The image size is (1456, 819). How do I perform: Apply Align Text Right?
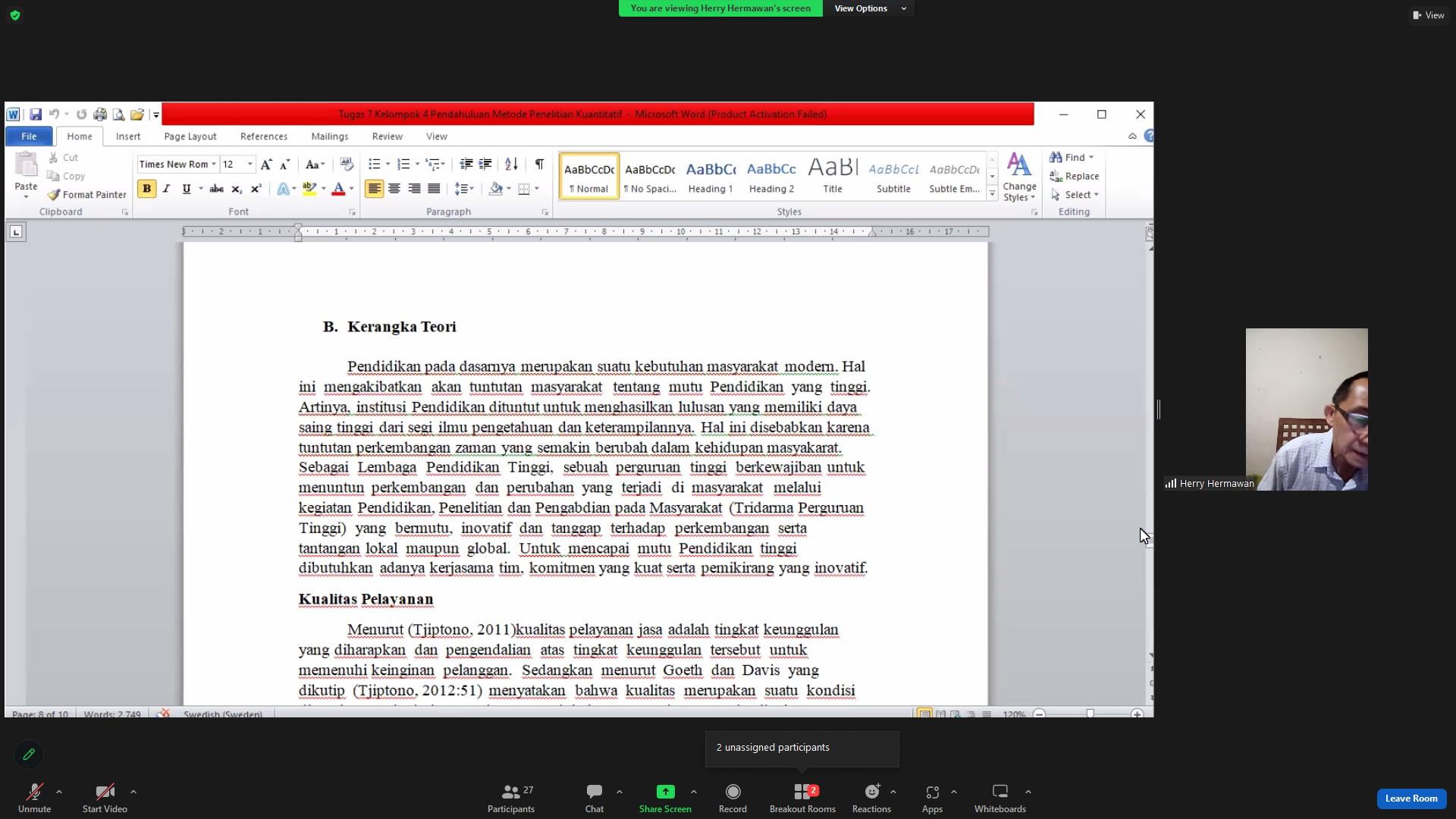(x=414, y=189)
